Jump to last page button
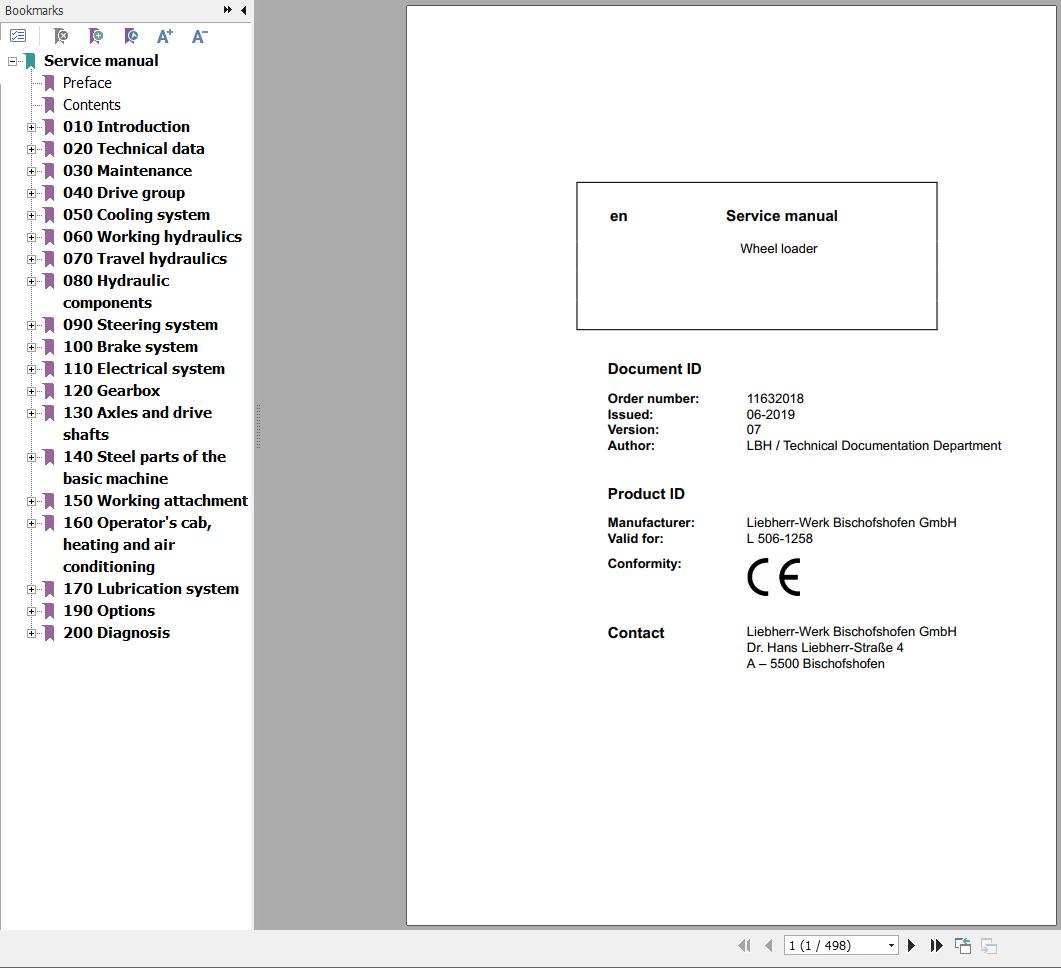 [x=936, y=945]
